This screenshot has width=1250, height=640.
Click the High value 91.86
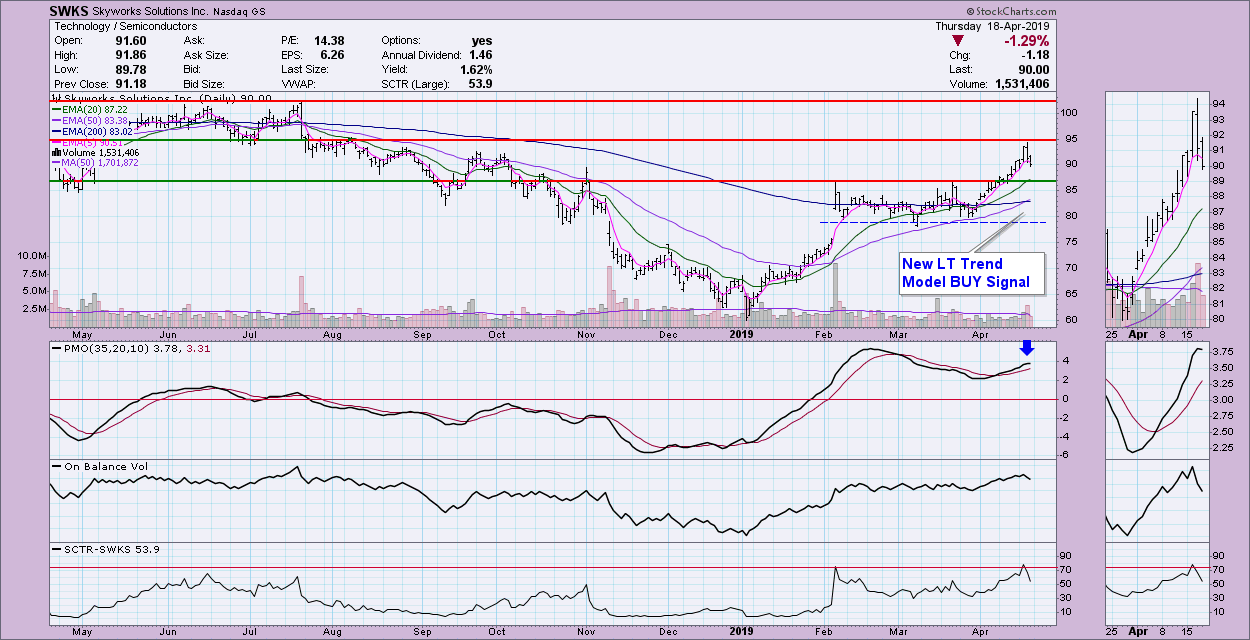pyautogui.click(x=130, y=56)
